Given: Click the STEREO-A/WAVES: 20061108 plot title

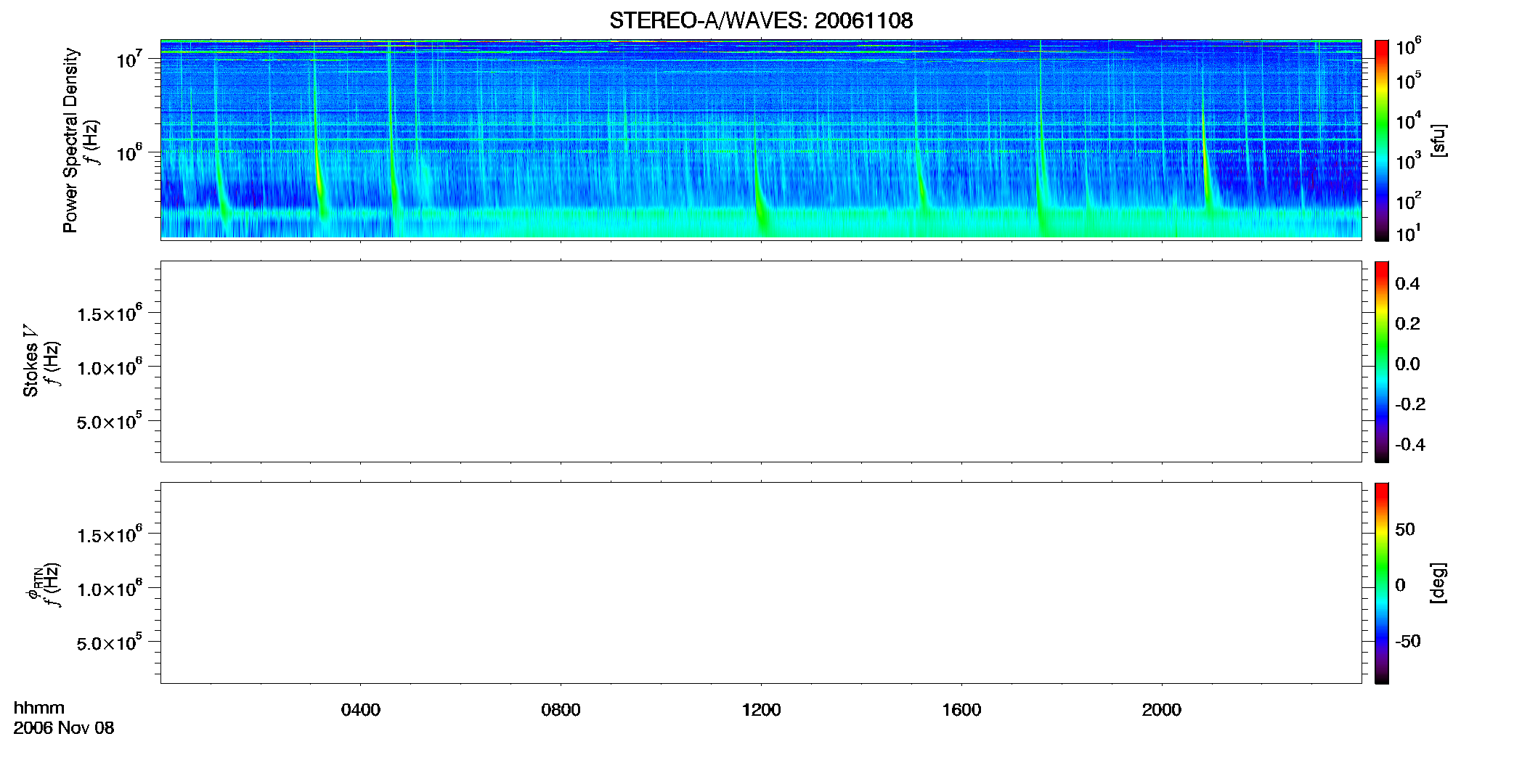Looking at the screenshot, I should [761, 20].
